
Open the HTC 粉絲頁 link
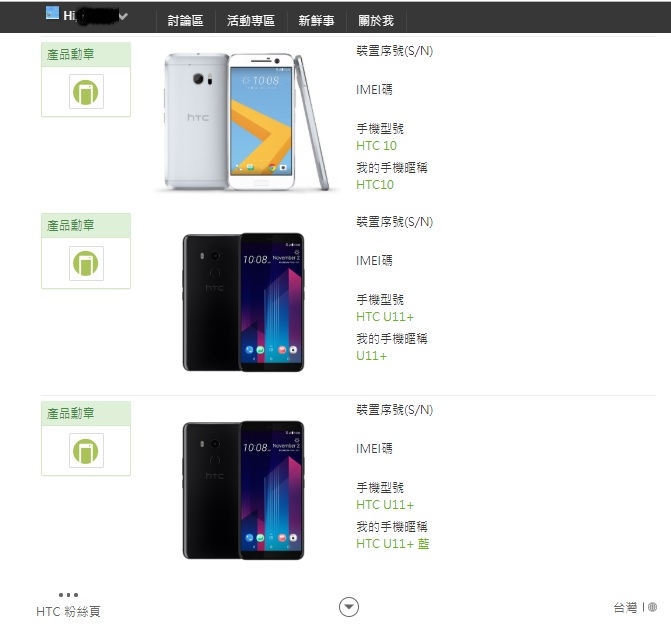[x=68, y=612]
